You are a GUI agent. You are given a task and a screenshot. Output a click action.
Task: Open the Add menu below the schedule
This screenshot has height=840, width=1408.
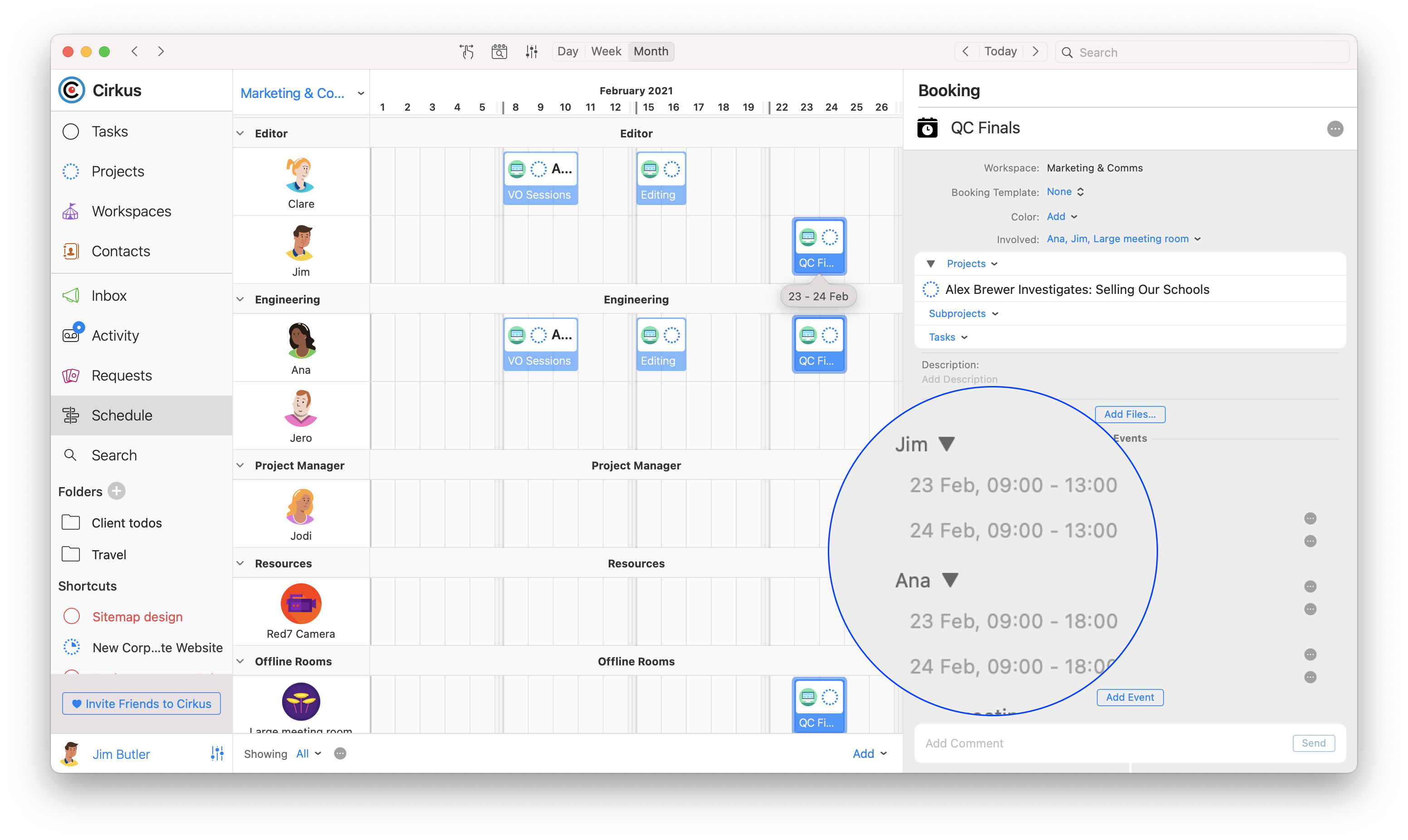(870, 753)
